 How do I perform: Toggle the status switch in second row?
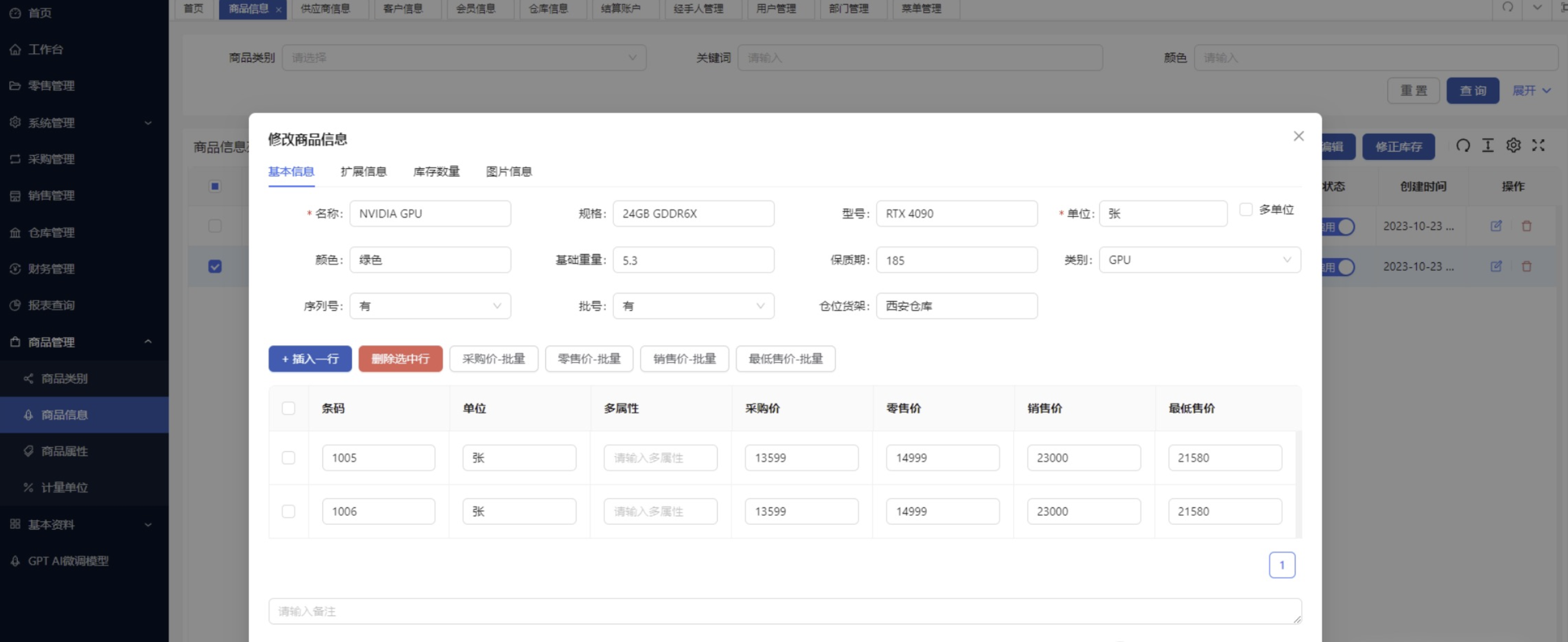[1339, 267]
